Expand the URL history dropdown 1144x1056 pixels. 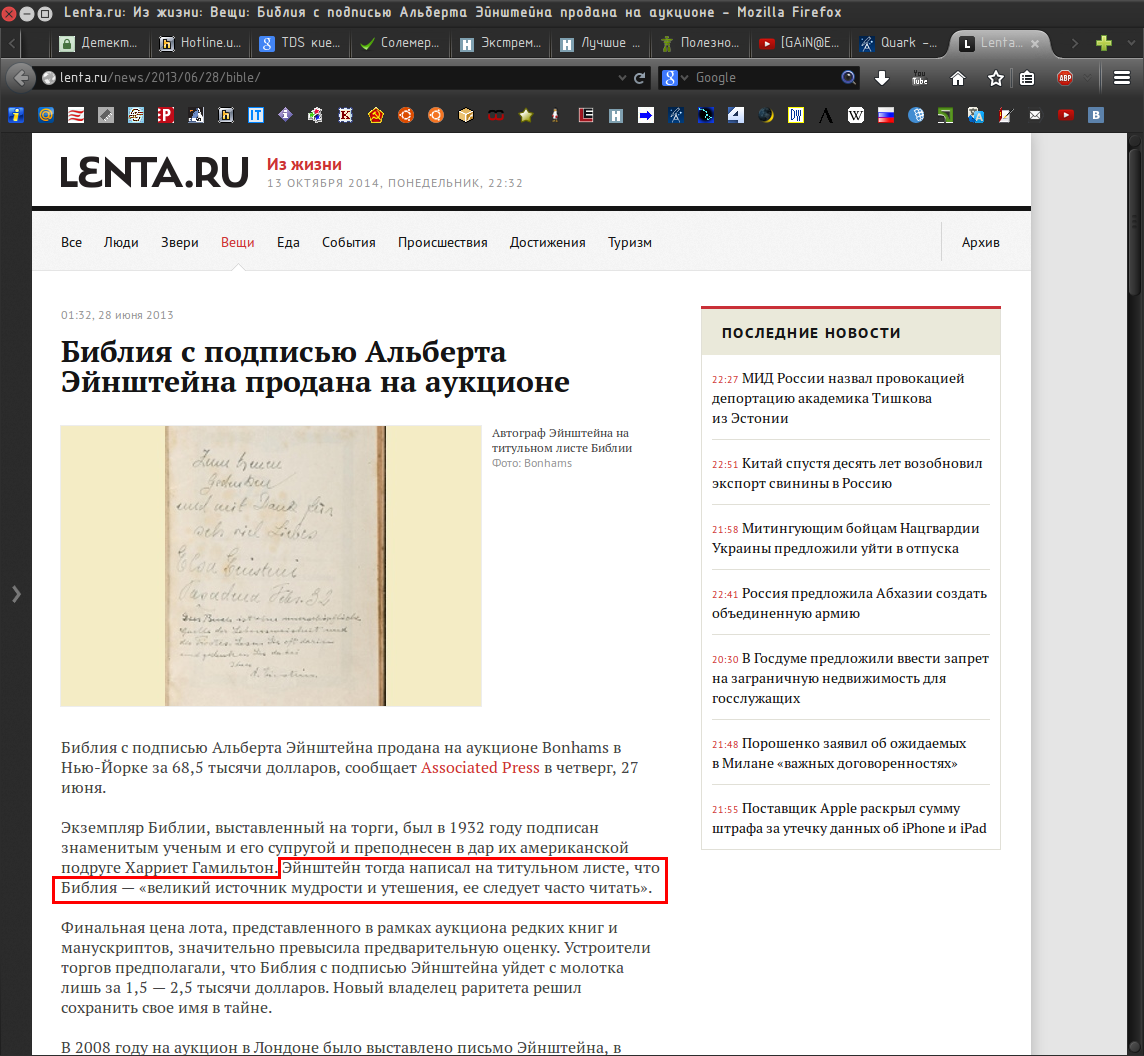pos(622,78)
